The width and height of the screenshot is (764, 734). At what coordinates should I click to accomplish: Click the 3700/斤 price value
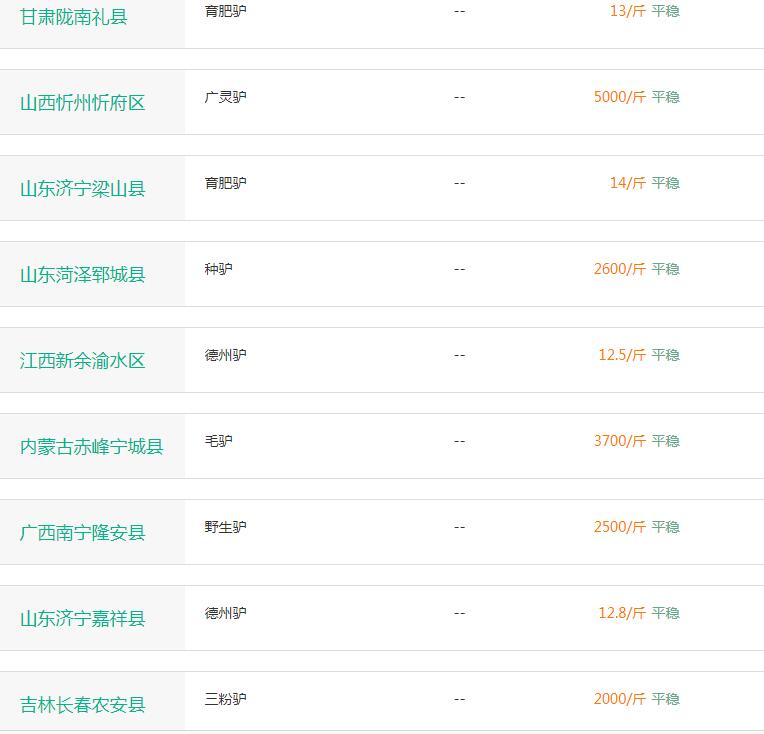pyautogui.click(x=620, y=441)
